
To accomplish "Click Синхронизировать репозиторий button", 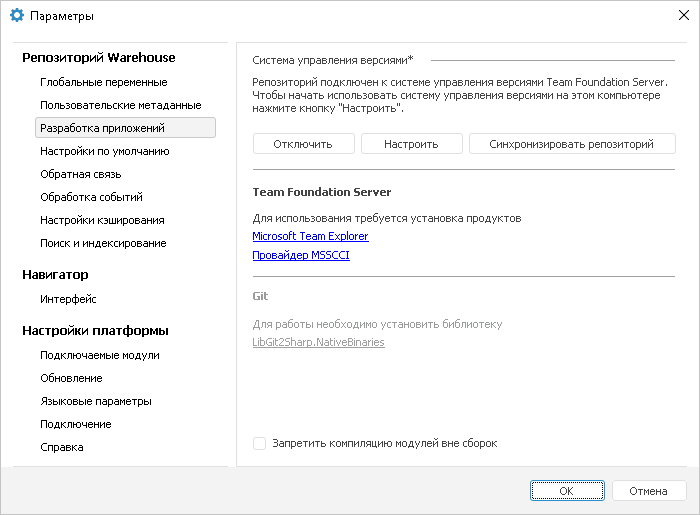I will [x=572, y=144].
